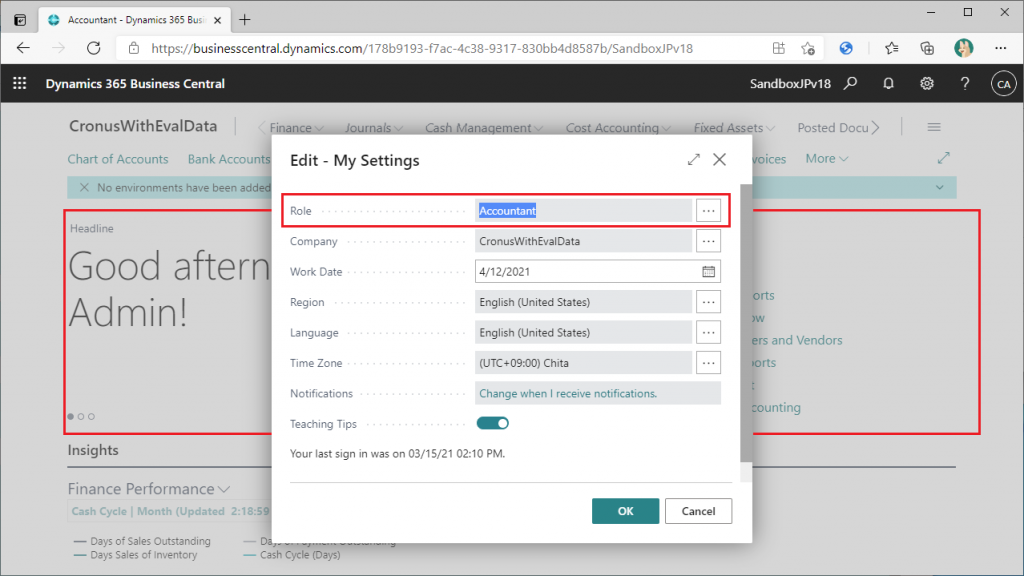1024x576 pixels.
Task: Open the CA user account avatar
Action: coord(1004,84)
